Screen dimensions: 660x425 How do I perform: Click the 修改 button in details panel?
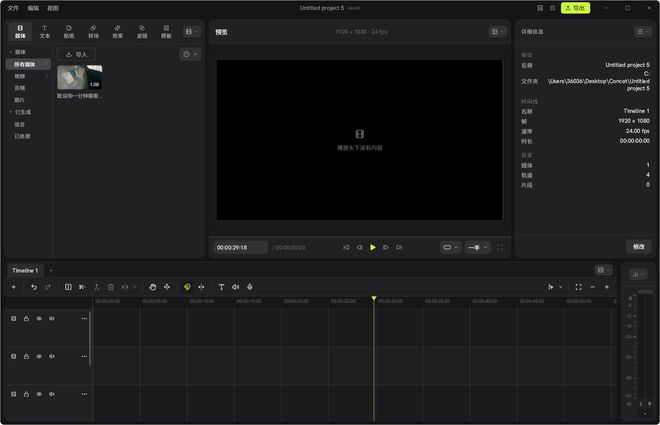pos(639,247)
